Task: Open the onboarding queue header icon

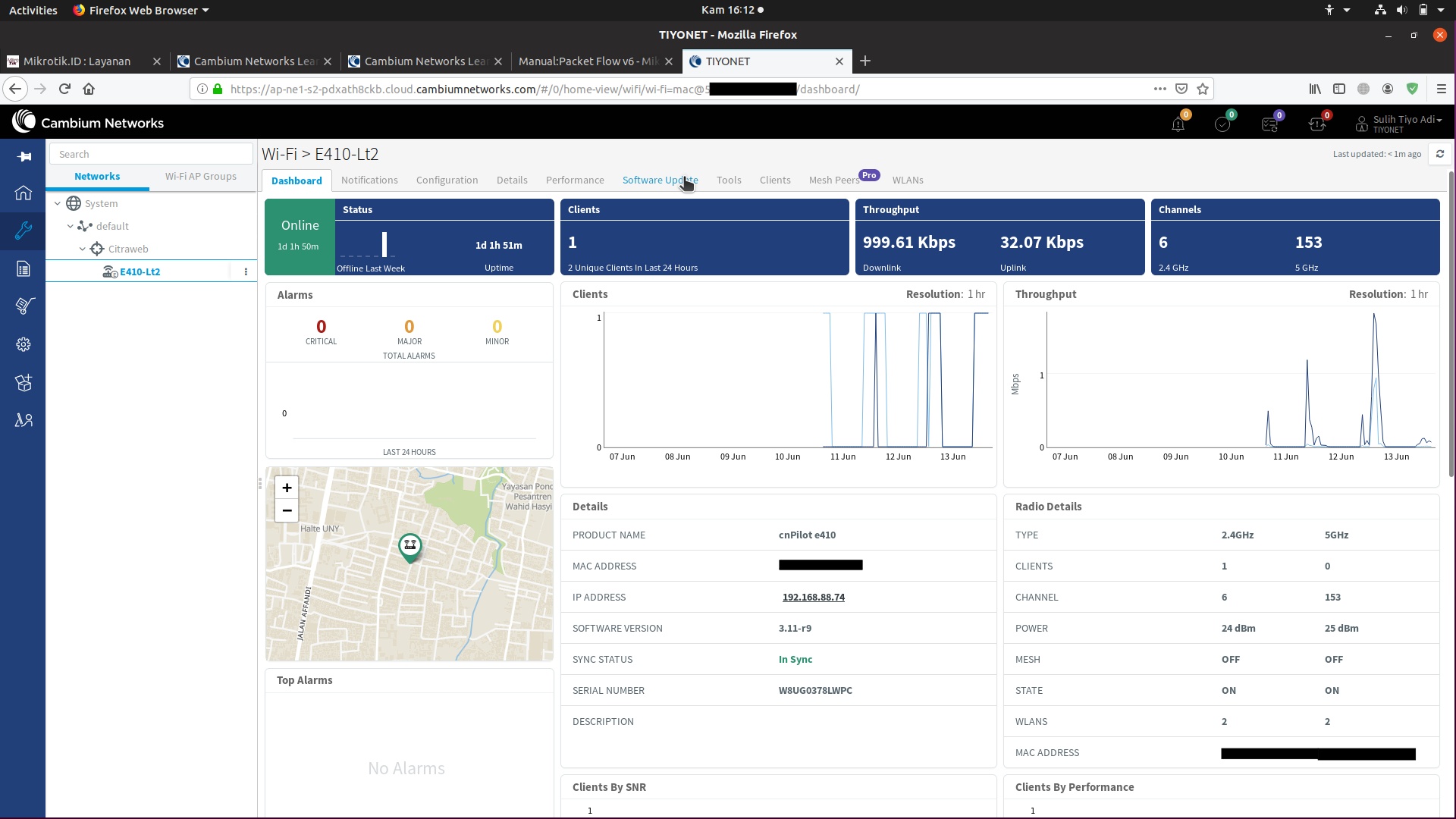Action: tap(1270, 124)
